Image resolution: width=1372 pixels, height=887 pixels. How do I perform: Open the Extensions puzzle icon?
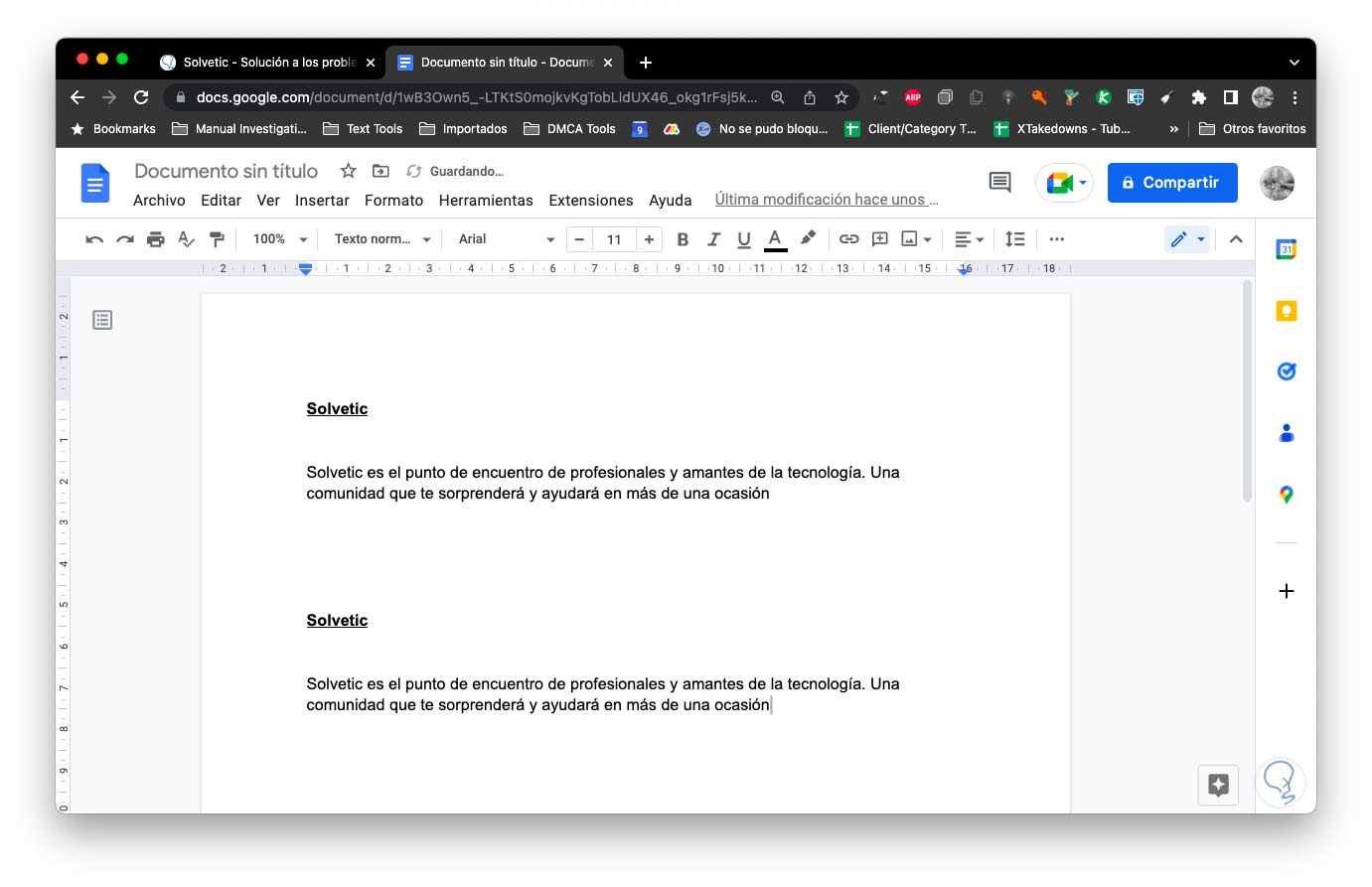[1199, 97]
